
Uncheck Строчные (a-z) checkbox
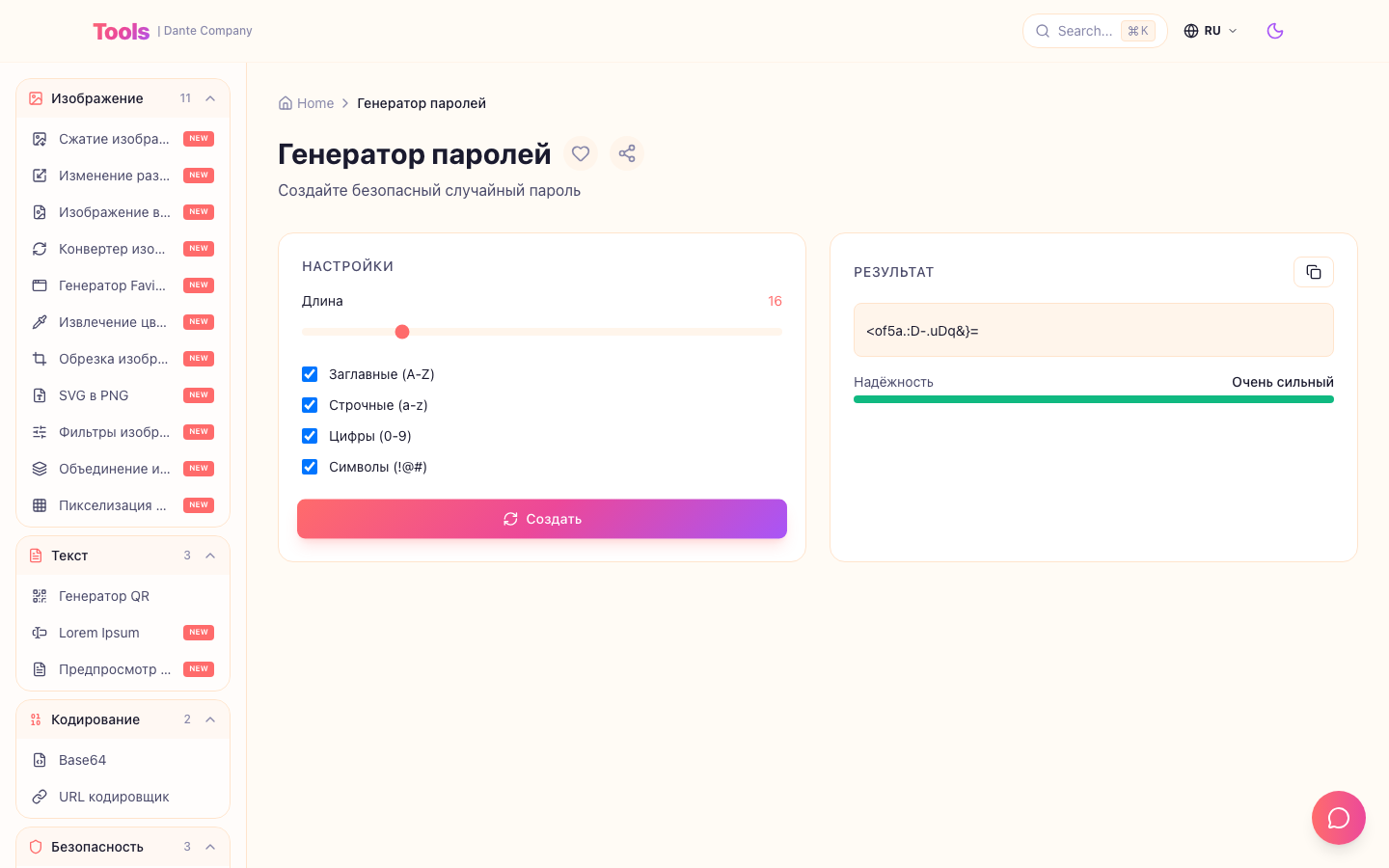310,405
